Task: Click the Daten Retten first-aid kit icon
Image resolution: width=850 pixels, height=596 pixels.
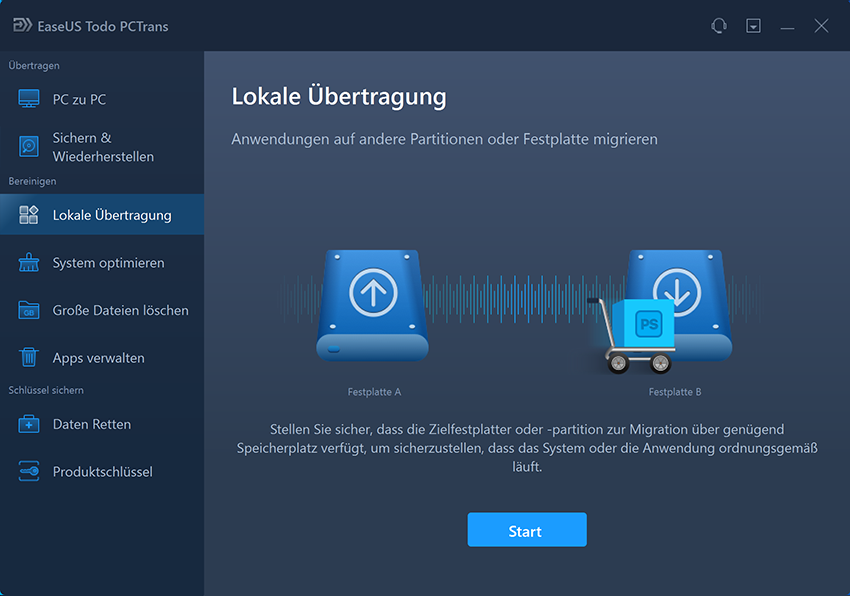Action: (29, 424)
